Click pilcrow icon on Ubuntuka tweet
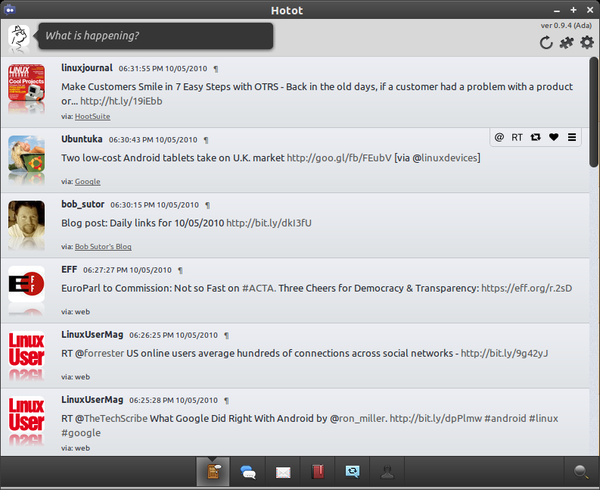Viewport: 600px width, 490px height. coord(206,140)
